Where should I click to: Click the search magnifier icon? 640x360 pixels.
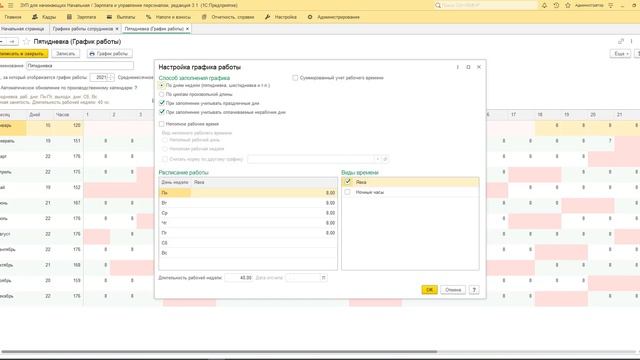coord(438,5)
